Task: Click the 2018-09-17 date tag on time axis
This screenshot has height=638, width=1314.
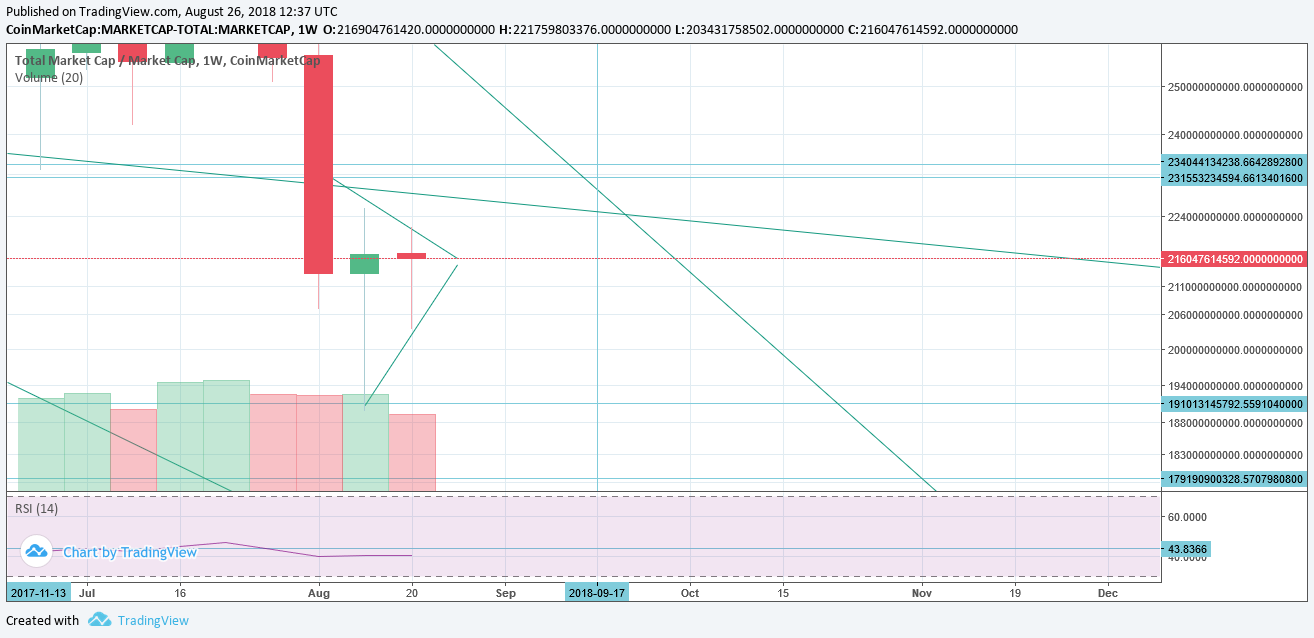Action: coord(597,592)
